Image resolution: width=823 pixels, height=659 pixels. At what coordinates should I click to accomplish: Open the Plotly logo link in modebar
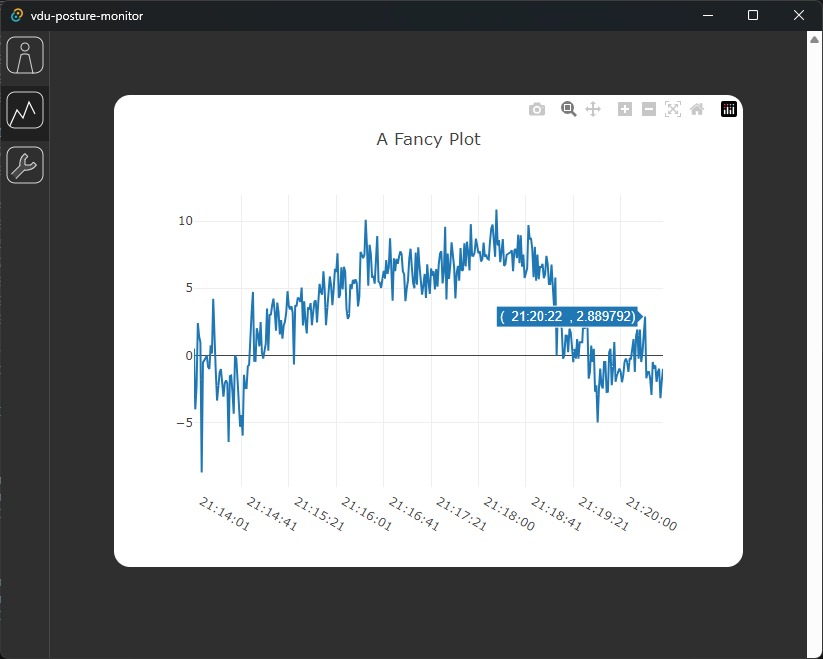click(x=729, y=109)
